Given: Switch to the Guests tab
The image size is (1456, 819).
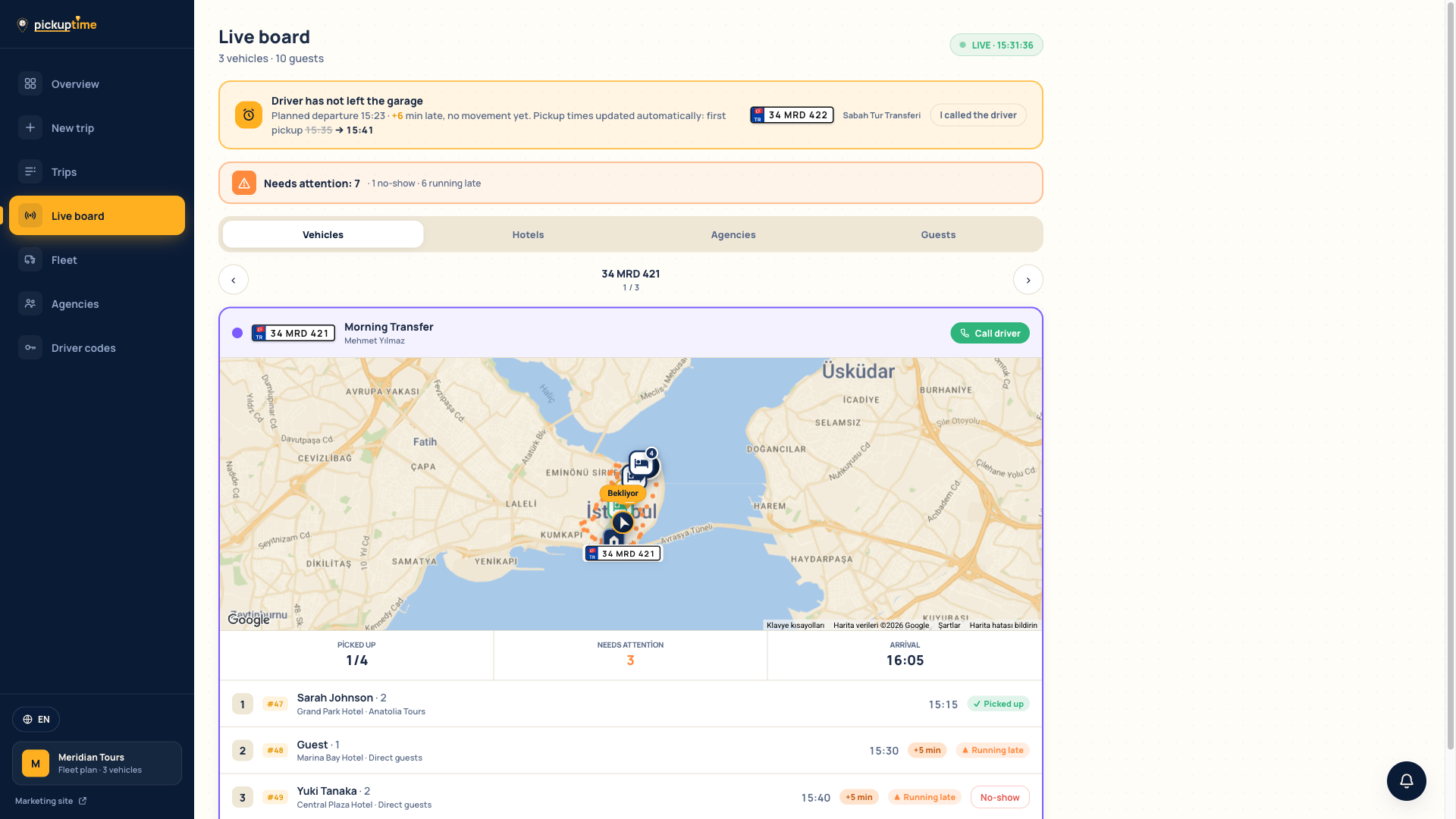Looking at the screenshot, I should 938,234.
